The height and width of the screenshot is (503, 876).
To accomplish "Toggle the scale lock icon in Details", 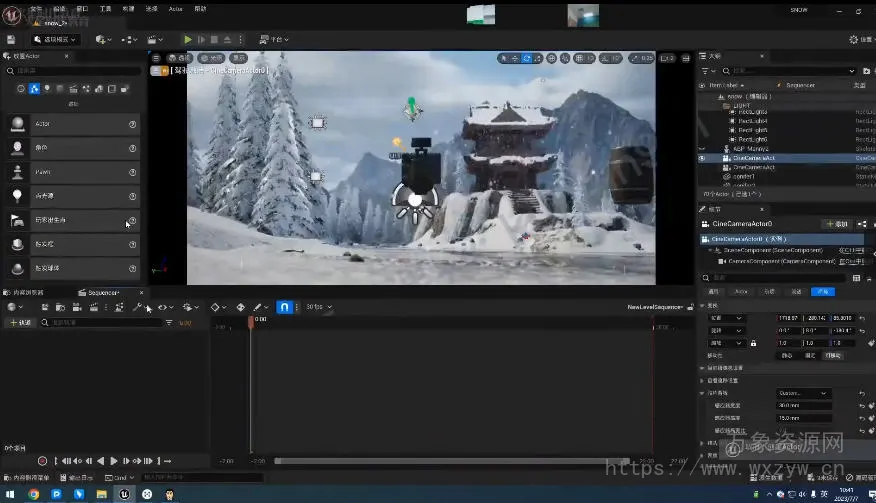I will [753, 343].
